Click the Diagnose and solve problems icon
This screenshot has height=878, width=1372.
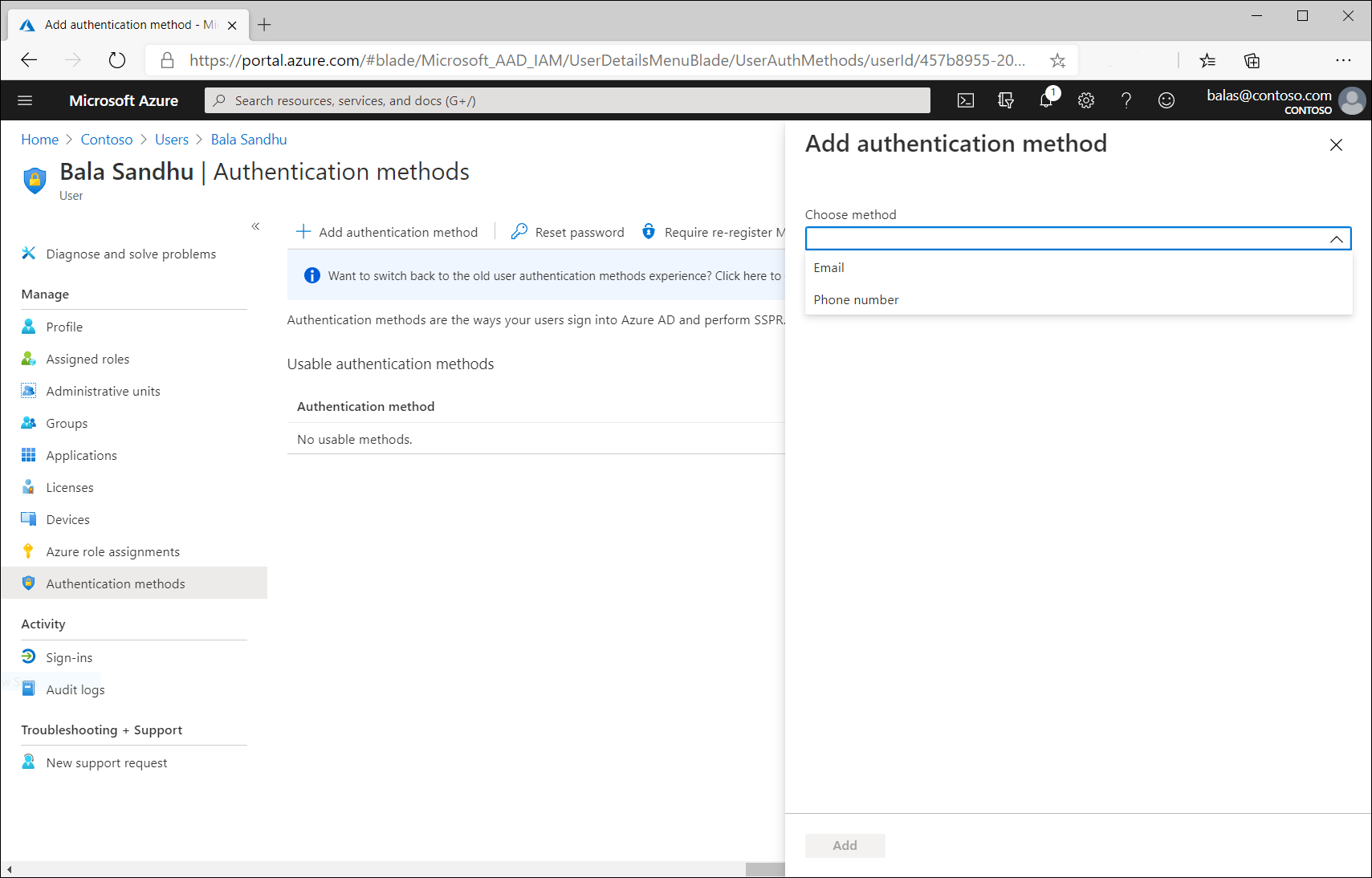coord(28,253)
